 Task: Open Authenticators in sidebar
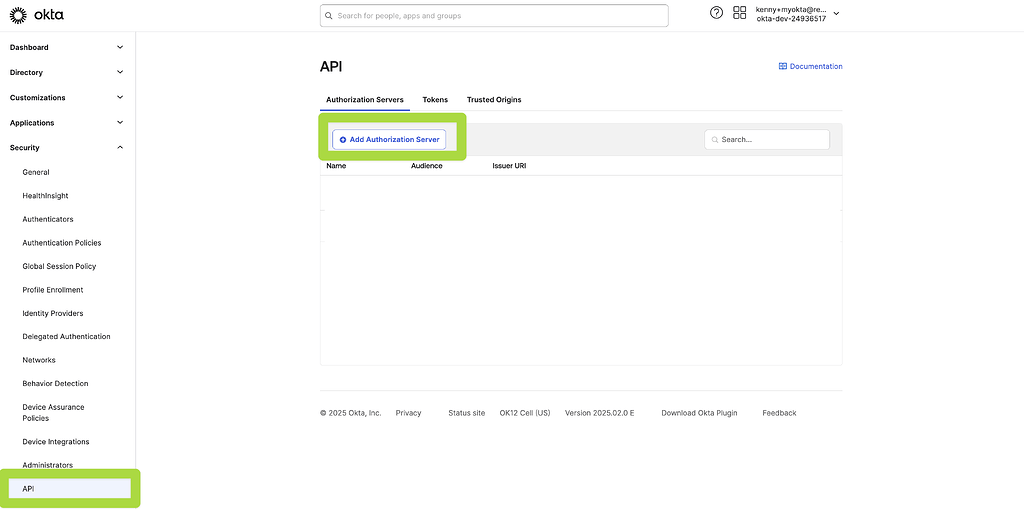coord(48,220)
